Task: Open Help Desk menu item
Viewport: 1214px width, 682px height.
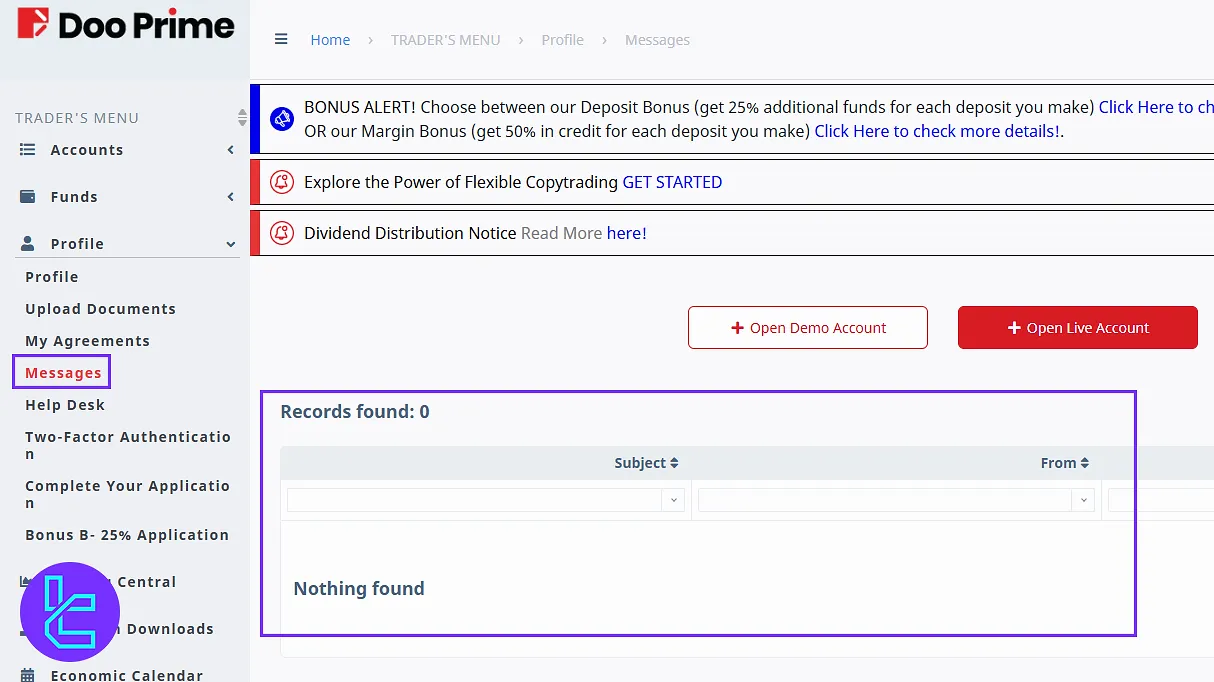Action: 65,405
